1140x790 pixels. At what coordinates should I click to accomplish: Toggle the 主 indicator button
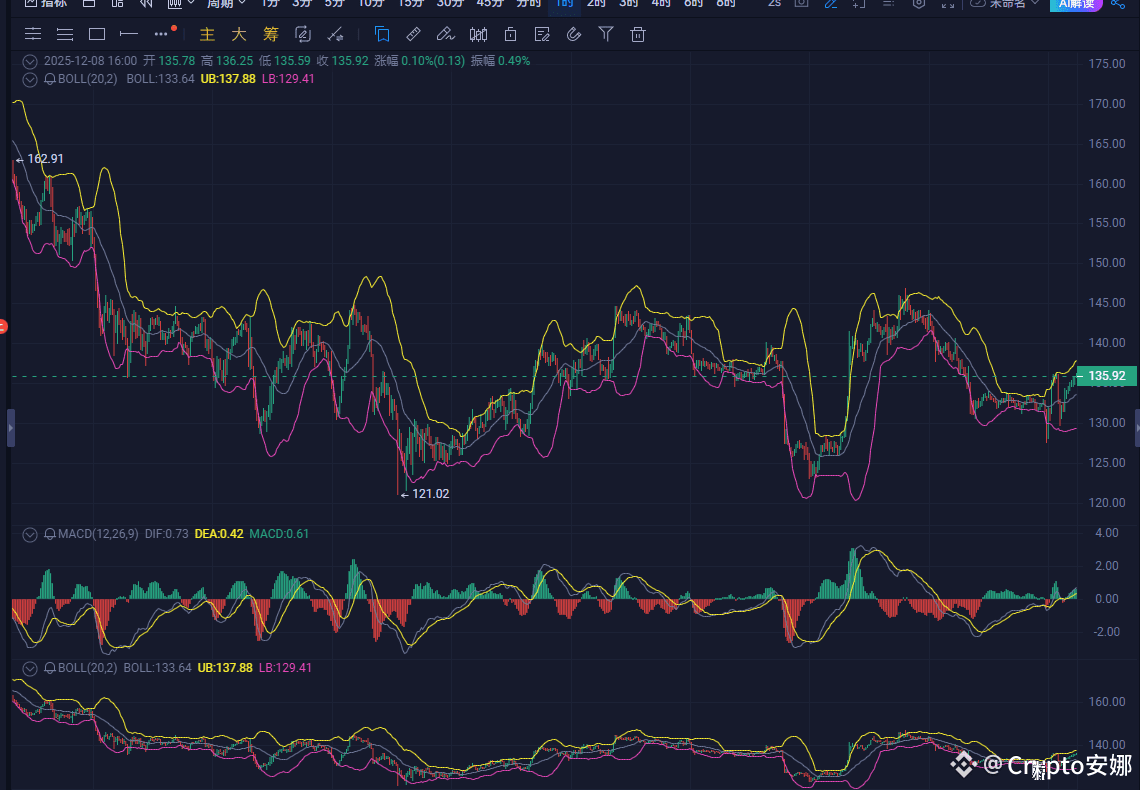click(x=207, y=35)
